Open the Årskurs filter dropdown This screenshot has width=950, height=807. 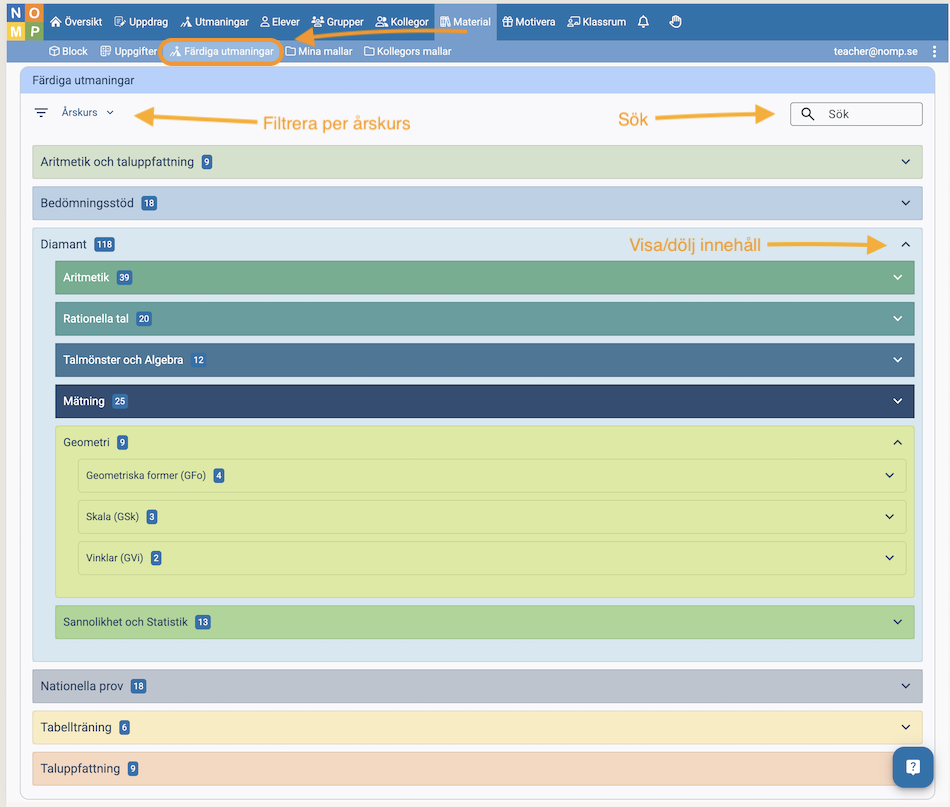coord(88,113)
